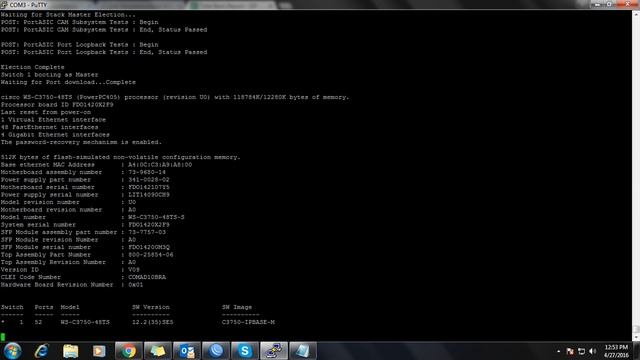Click CLEI Code Number value COMAD10BRA
Screen dimensions: 640x360
tap(147, 277)
